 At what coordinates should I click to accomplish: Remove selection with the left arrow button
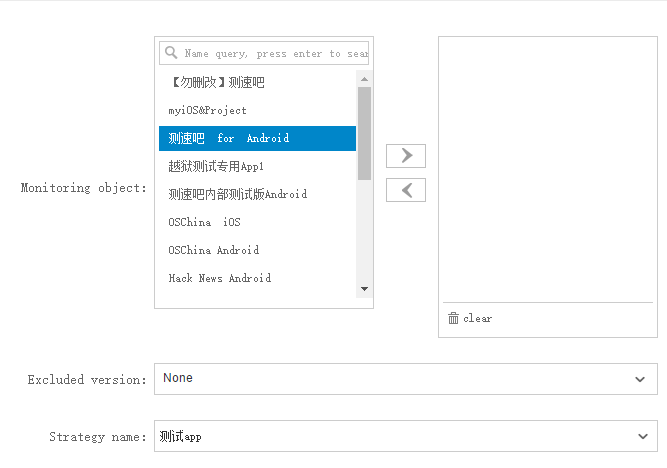pyautogui.click(x=406, y=190)
